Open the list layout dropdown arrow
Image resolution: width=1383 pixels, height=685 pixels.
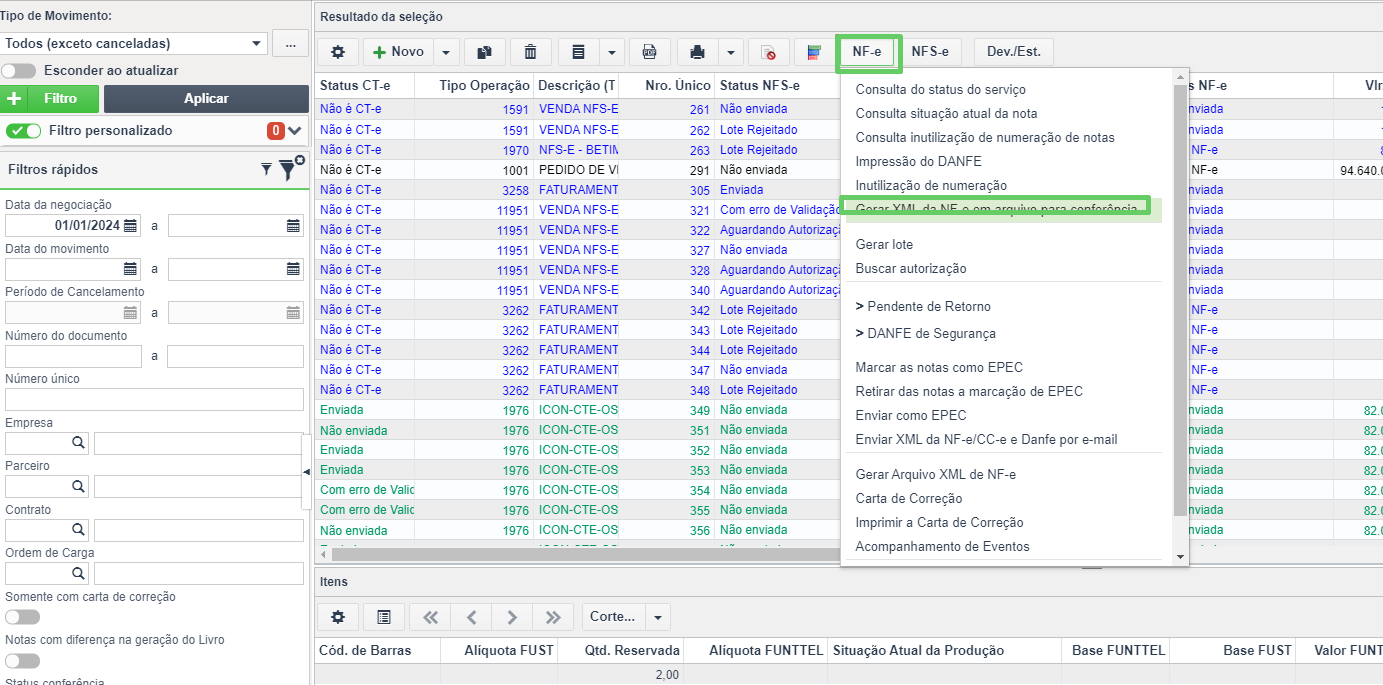click(612, 52)
